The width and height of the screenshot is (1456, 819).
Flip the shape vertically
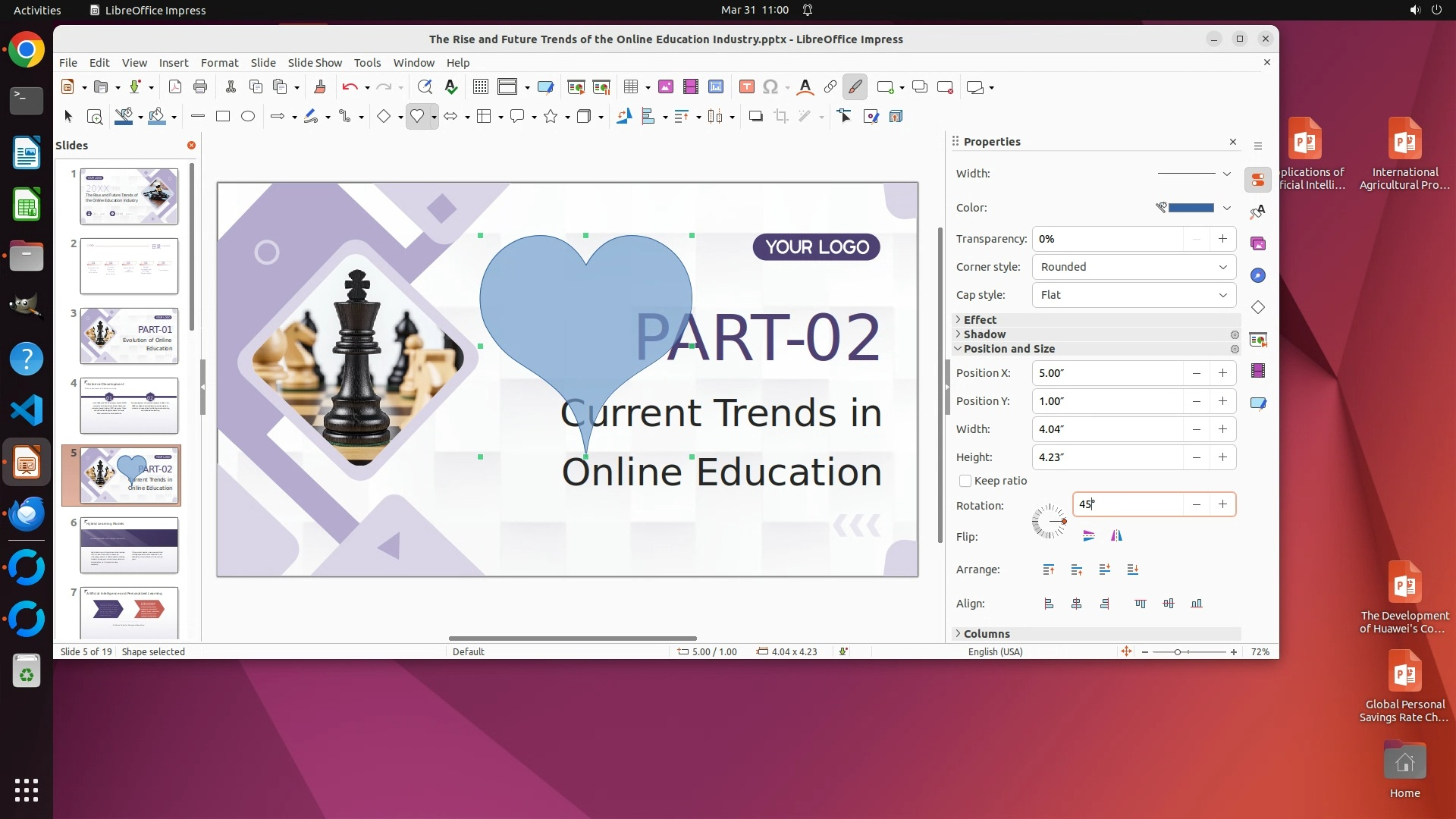pos(1089,536)
